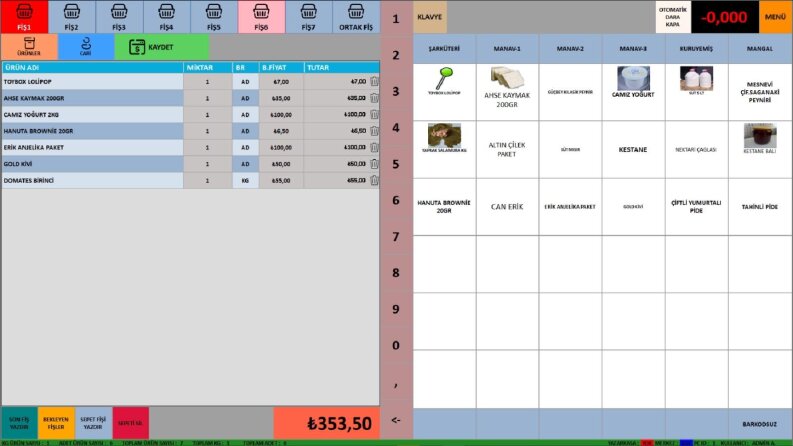
Task: Switch to the MANAV-2 category
Action: pos(570,49)
